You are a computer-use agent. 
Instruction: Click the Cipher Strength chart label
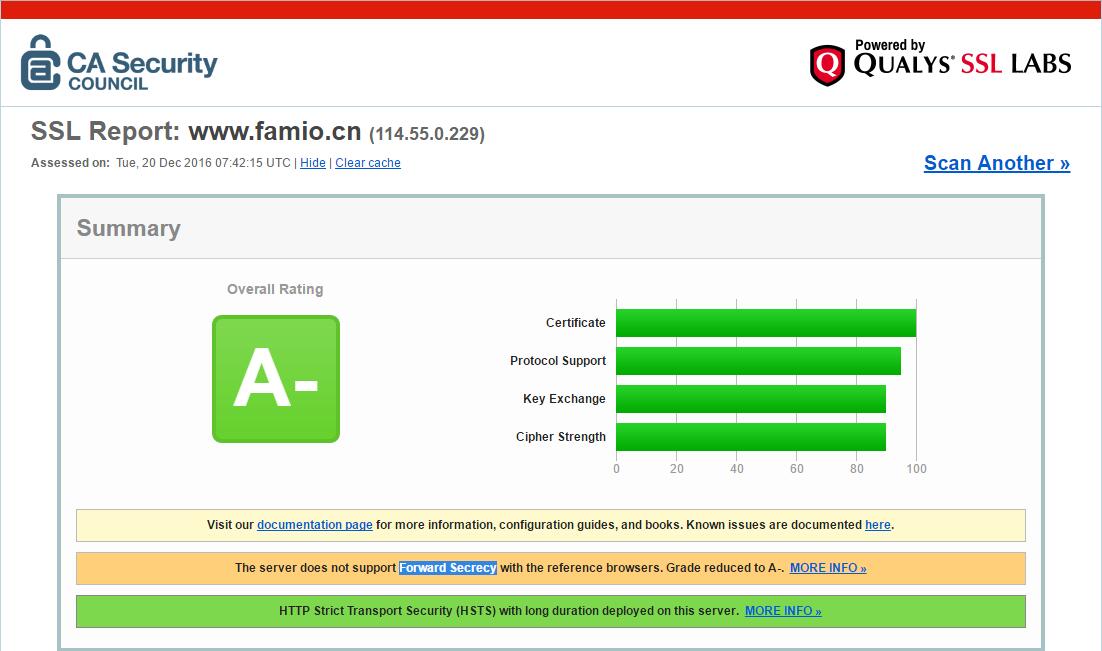tap(561, 437)
